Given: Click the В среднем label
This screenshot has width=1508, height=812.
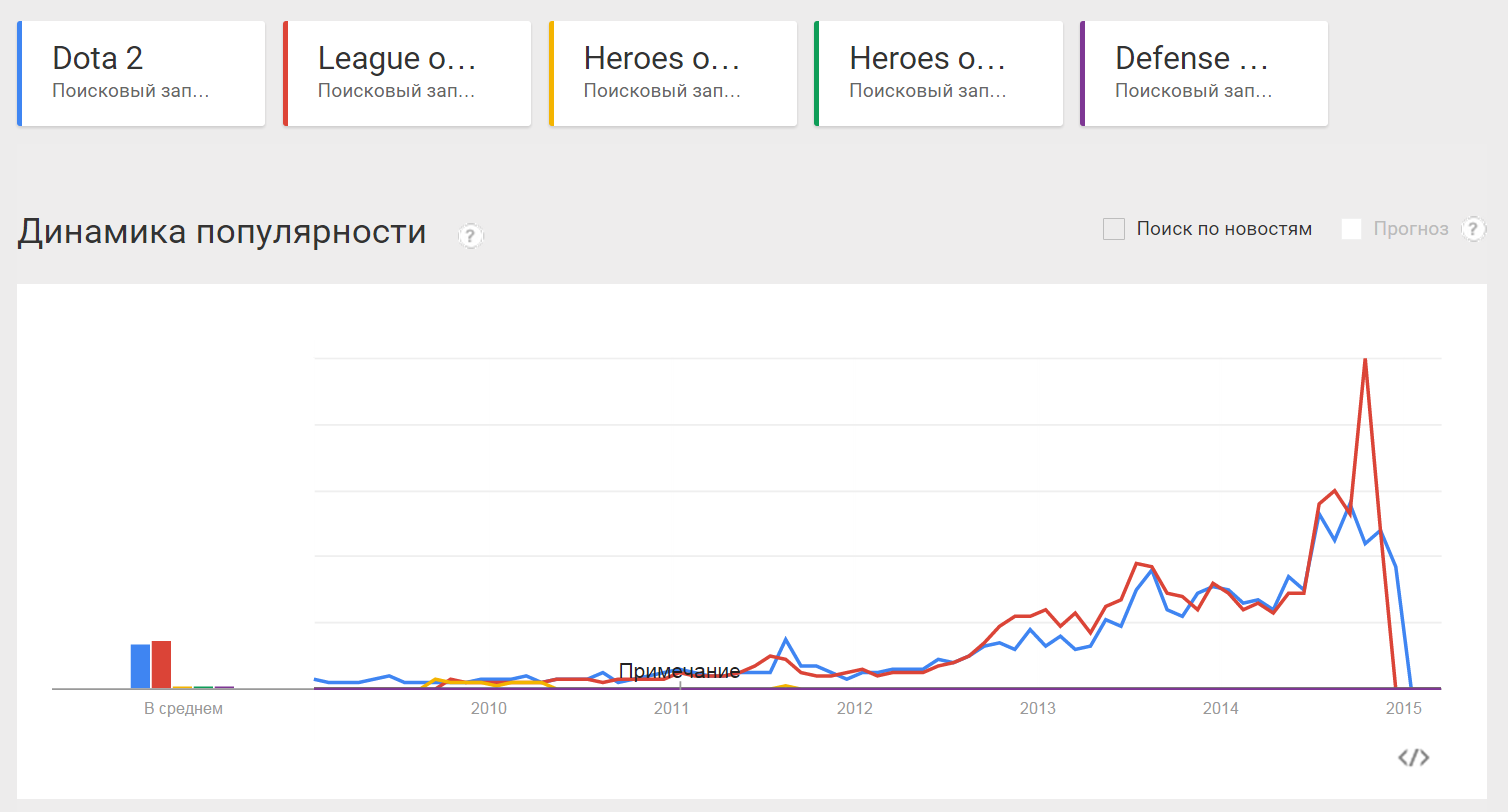Looking at the screenshot, I should point(183,709).
